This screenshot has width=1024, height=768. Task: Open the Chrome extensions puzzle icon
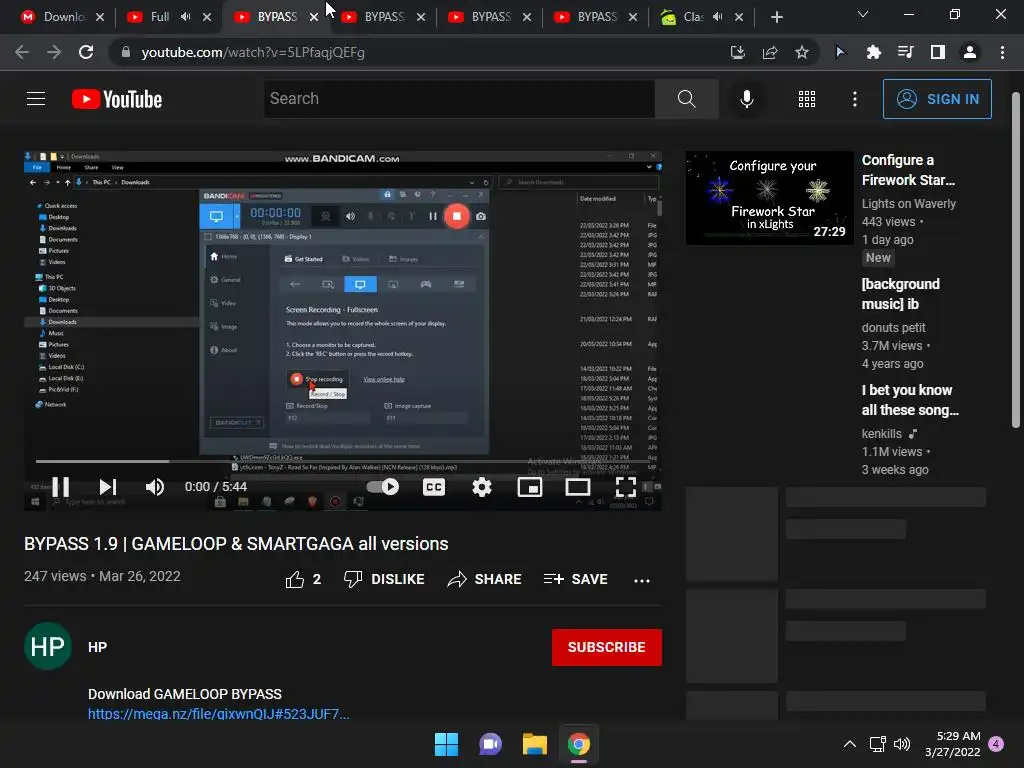(873, 52)
